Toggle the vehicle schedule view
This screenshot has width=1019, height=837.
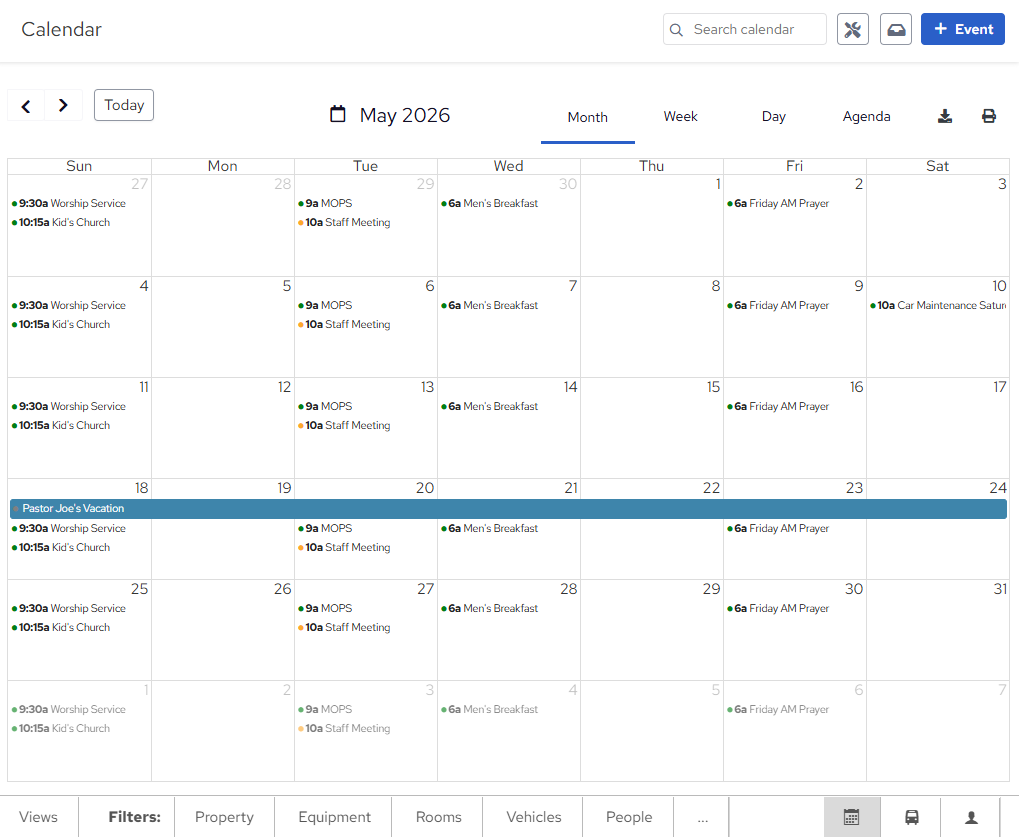pyautogui.click(x=911, y=817)
